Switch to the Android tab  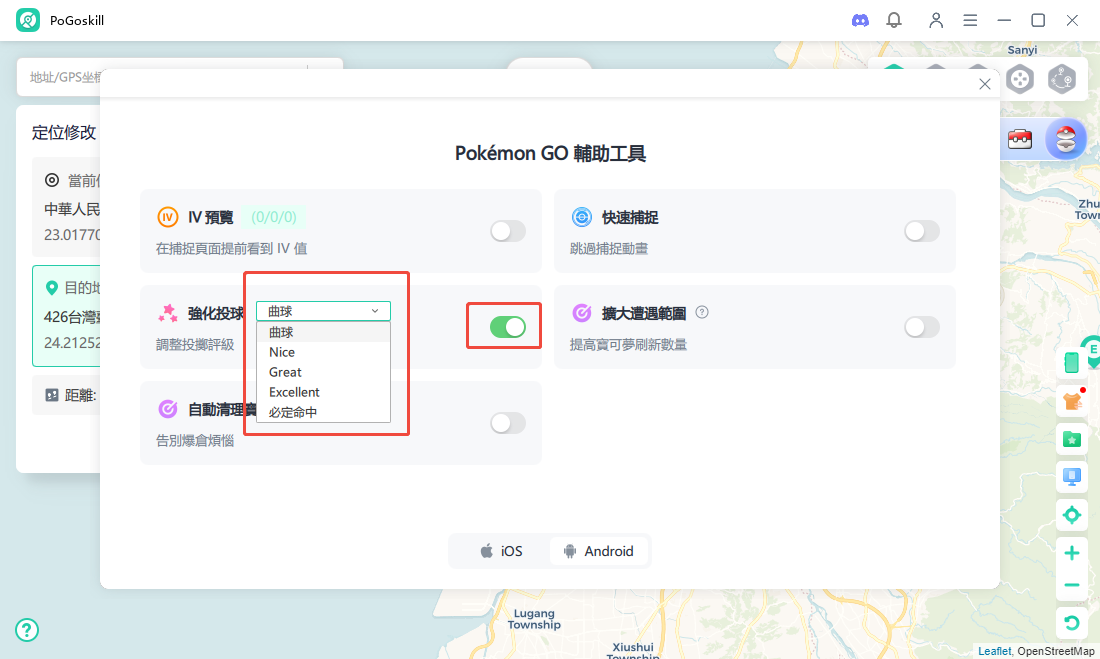pyautogui.click(x=598, y=551)
